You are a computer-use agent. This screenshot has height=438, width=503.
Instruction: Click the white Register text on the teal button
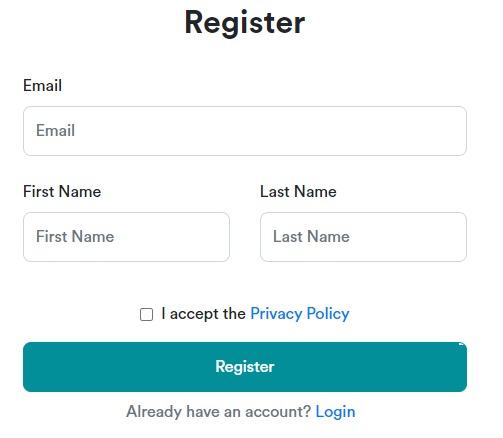[245, 367]
